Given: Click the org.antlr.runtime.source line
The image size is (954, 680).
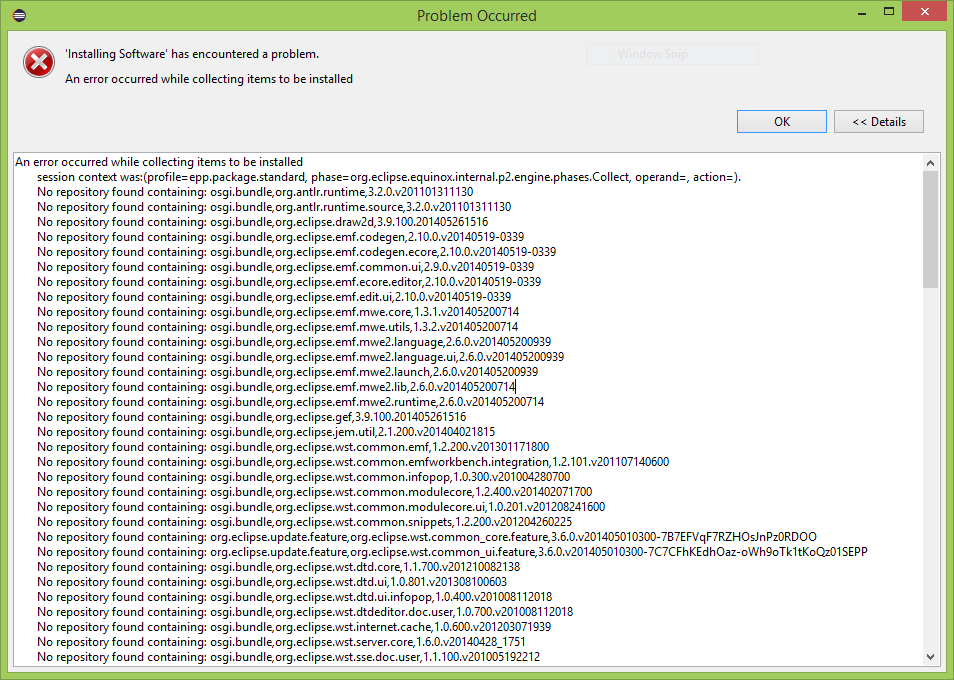Looking at the screenshot, I should coord(274,207).
